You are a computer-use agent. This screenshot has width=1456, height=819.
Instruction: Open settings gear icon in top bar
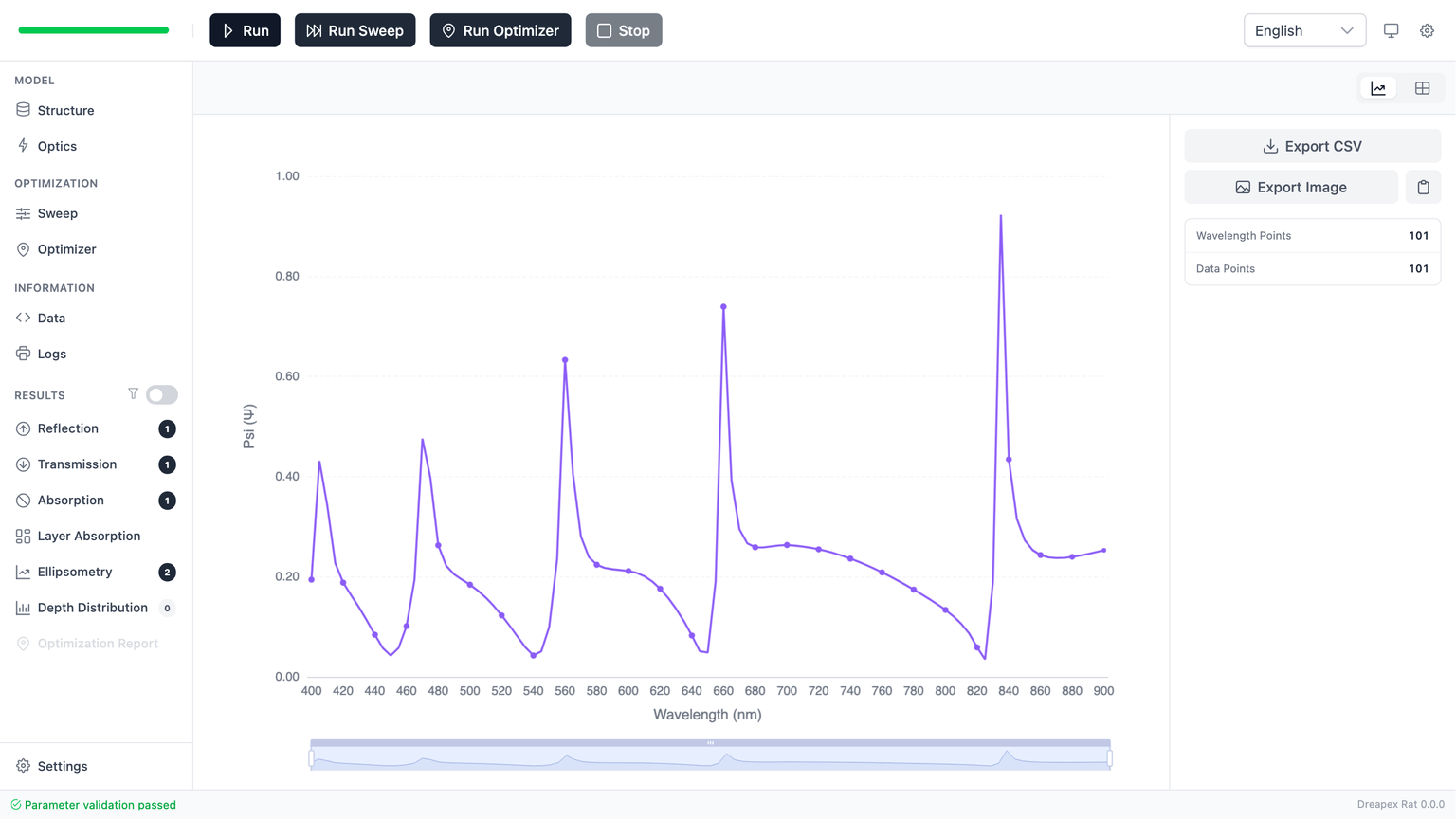coord(1427,30)
